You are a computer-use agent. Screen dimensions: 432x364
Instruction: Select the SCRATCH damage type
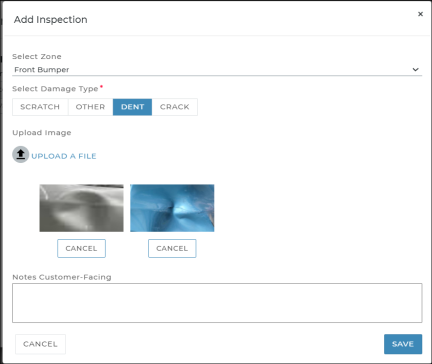click(40, 107)
